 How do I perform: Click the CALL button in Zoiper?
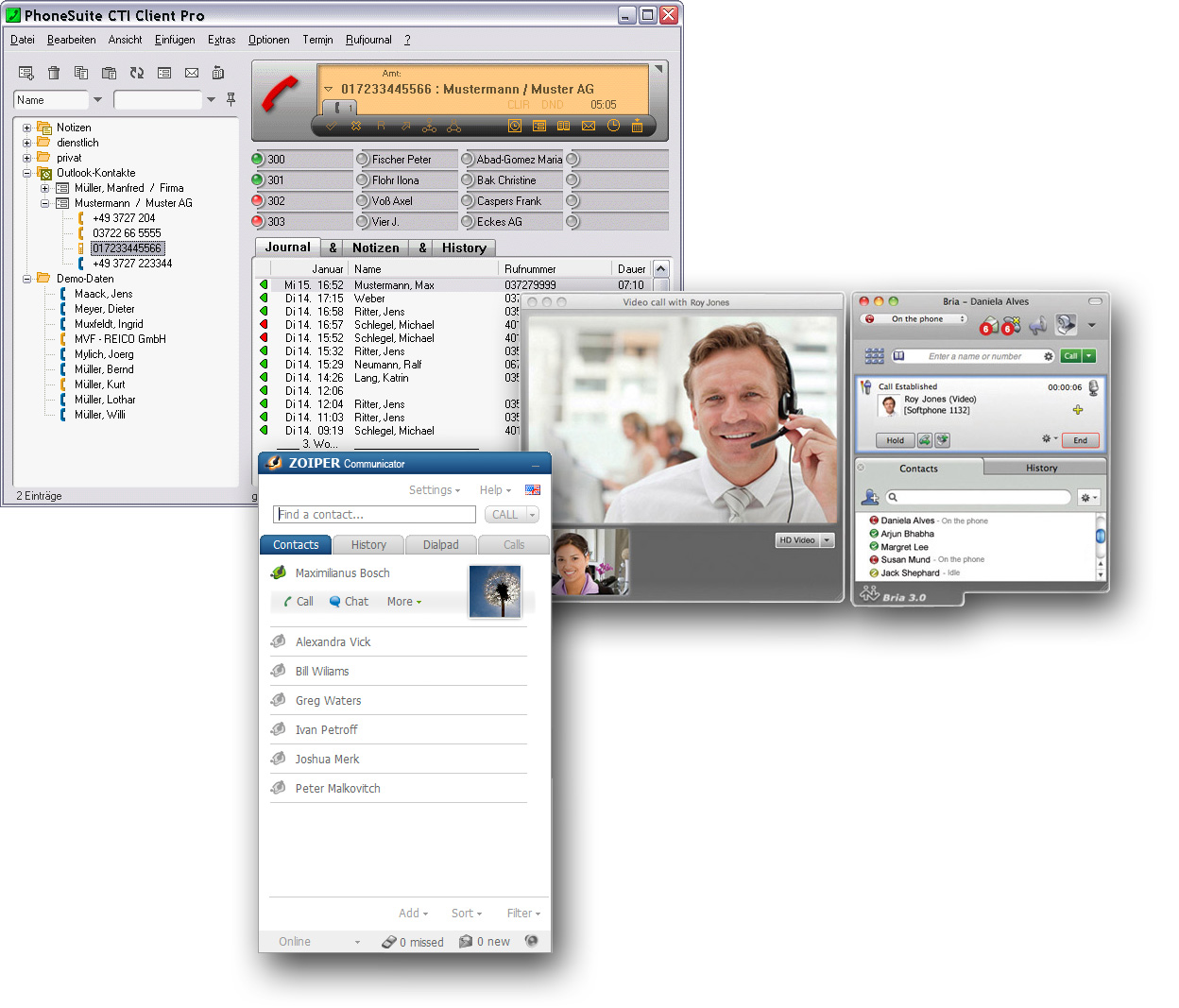point(505,515)
